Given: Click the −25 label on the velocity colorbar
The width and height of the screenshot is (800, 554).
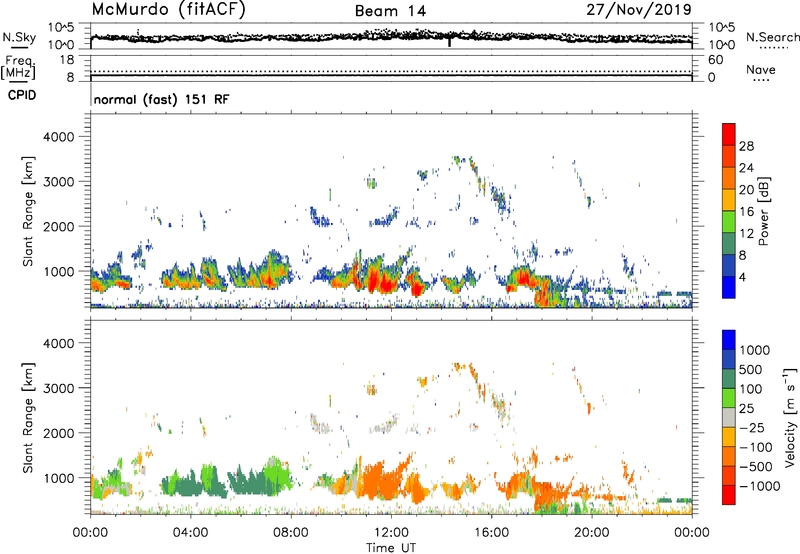Looking at the screenshot, I should coord(752,428).
